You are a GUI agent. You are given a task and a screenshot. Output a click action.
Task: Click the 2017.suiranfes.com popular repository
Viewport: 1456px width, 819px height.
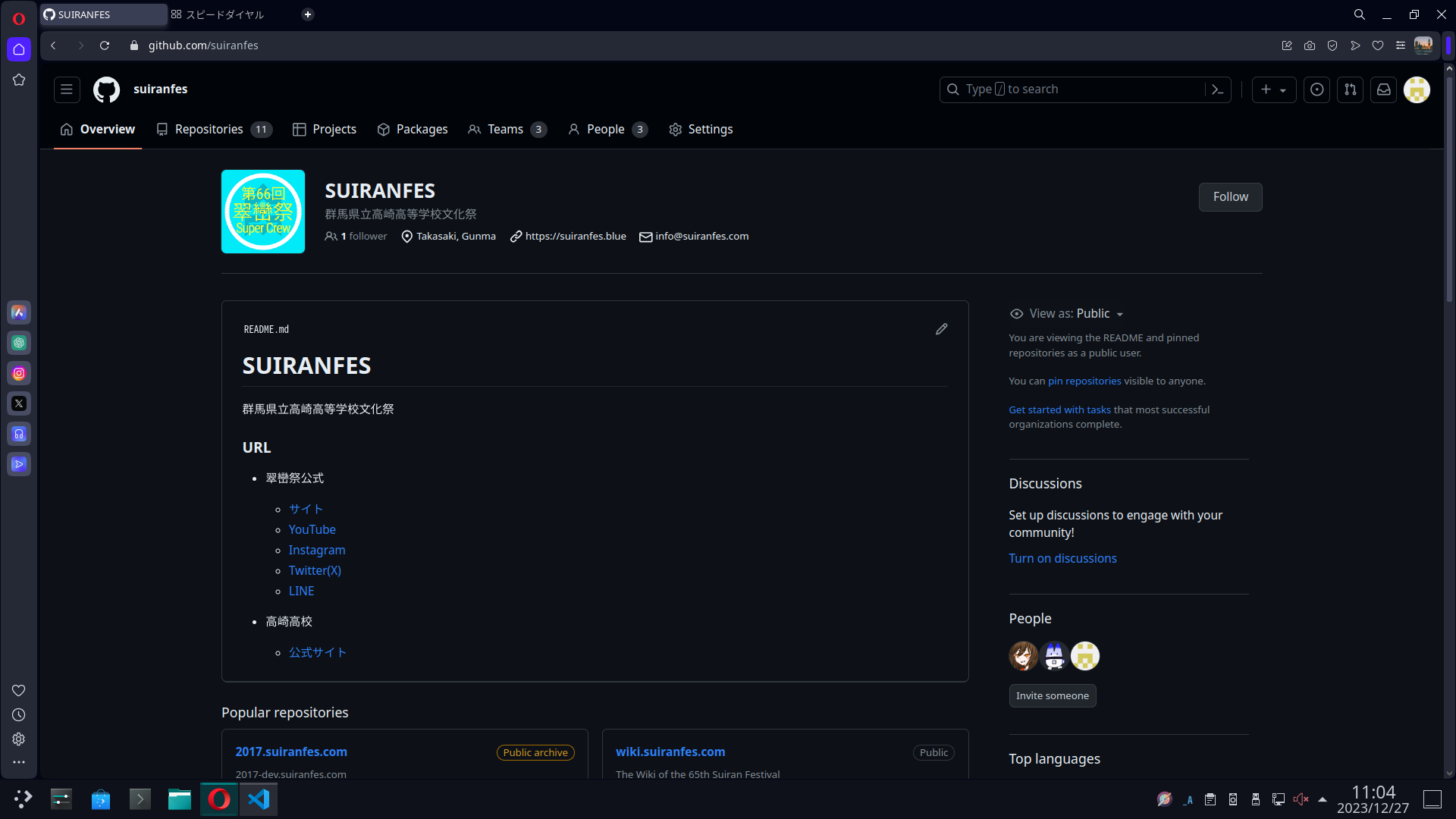(291, 751)
